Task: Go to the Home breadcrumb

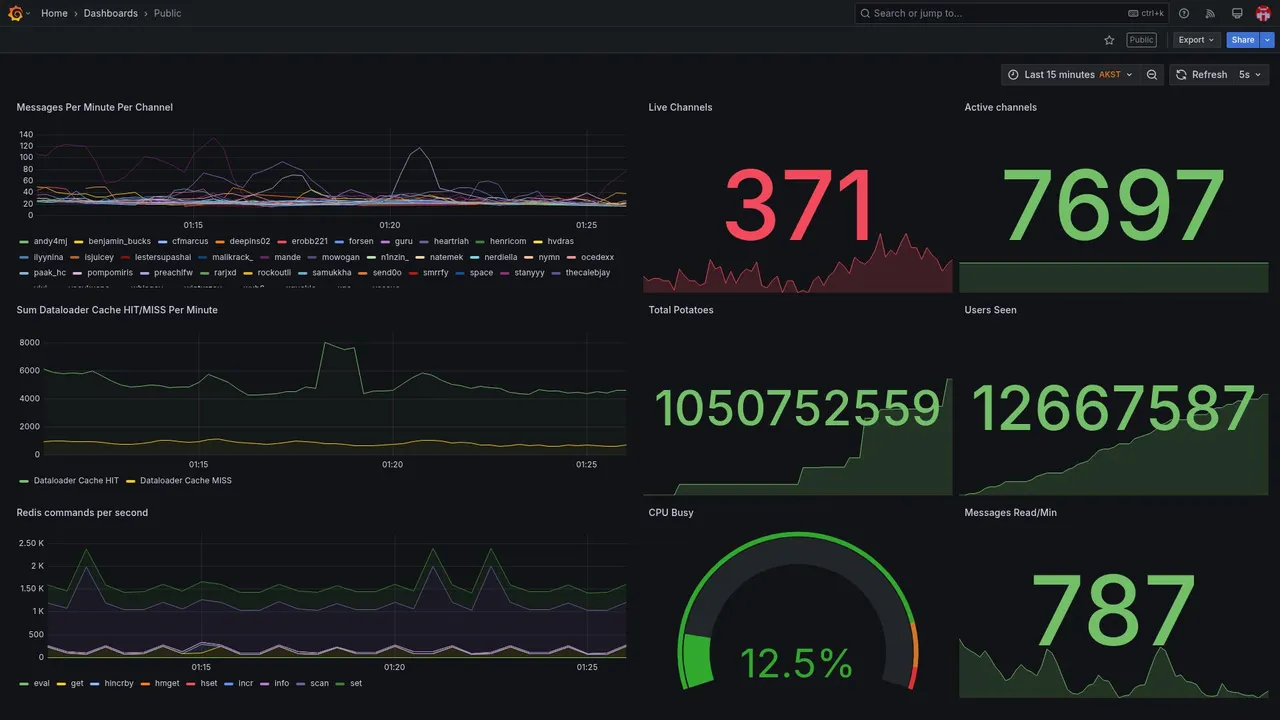Action: [x=54, y=13]
